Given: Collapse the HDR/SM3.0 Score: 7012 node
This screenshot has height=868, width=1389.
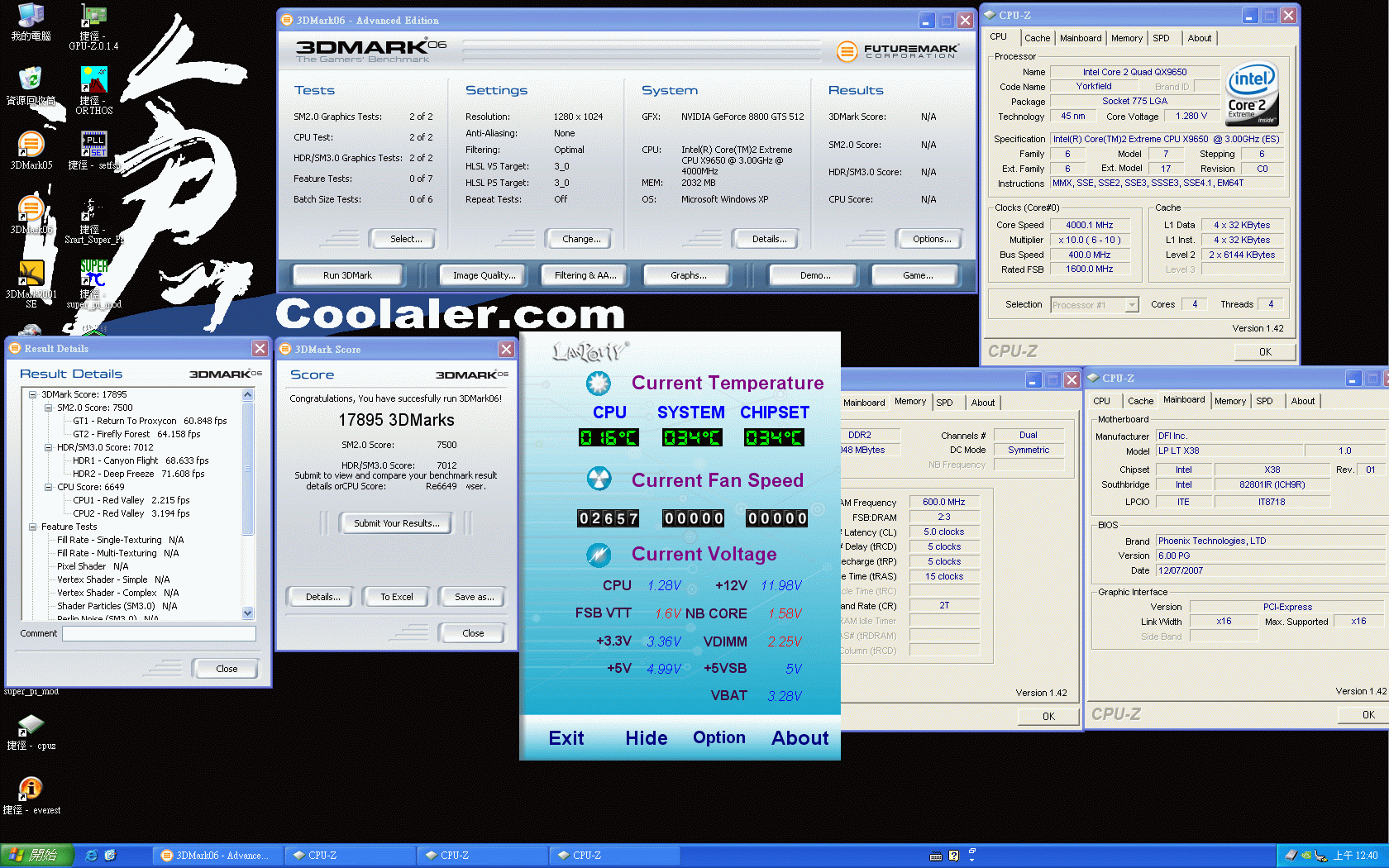Looking at the screenshot, I should pyautogui.click(x=49, y=447).
